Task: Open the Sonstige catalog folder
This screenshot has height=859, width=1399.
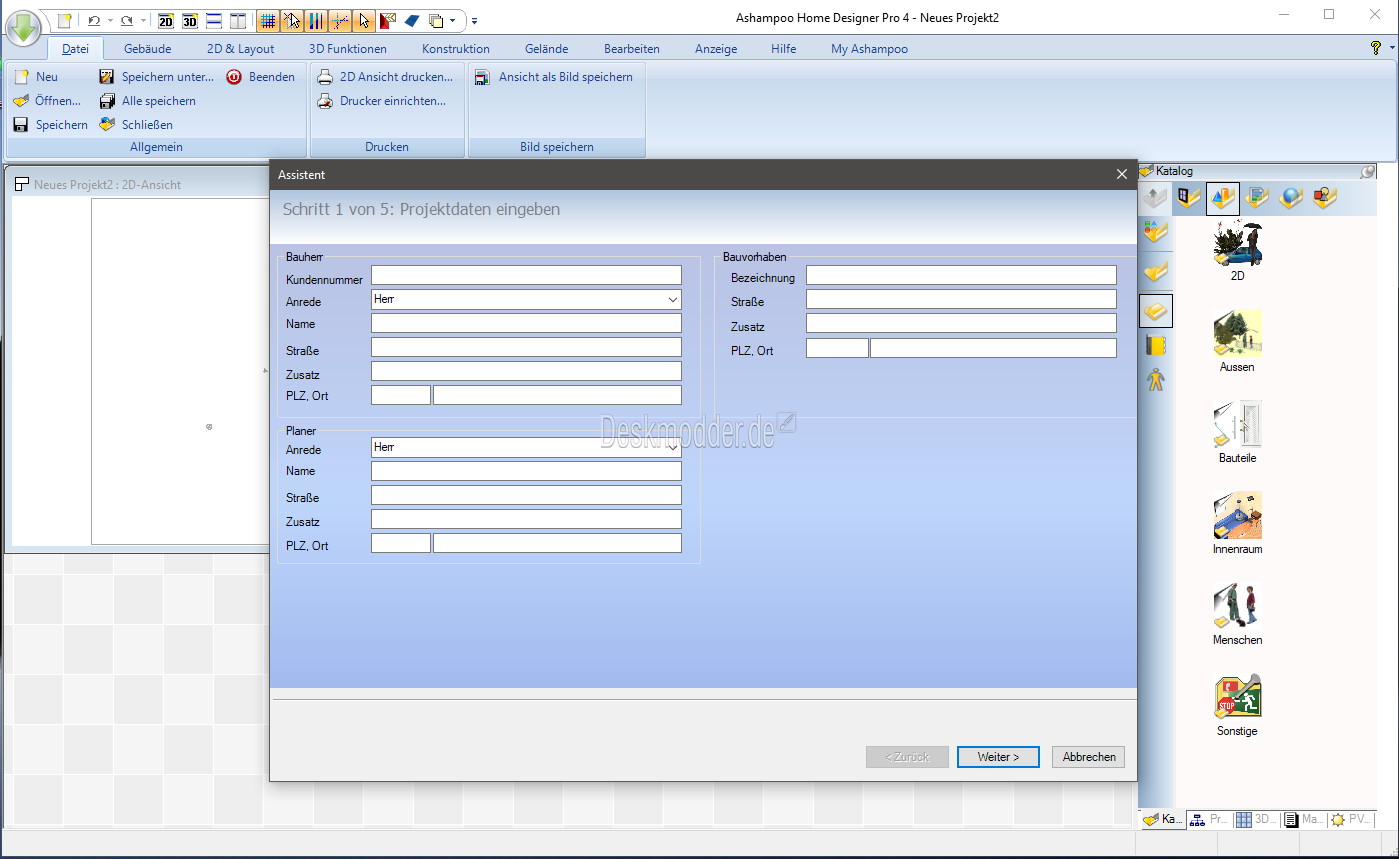Action: coord(1237,705)
